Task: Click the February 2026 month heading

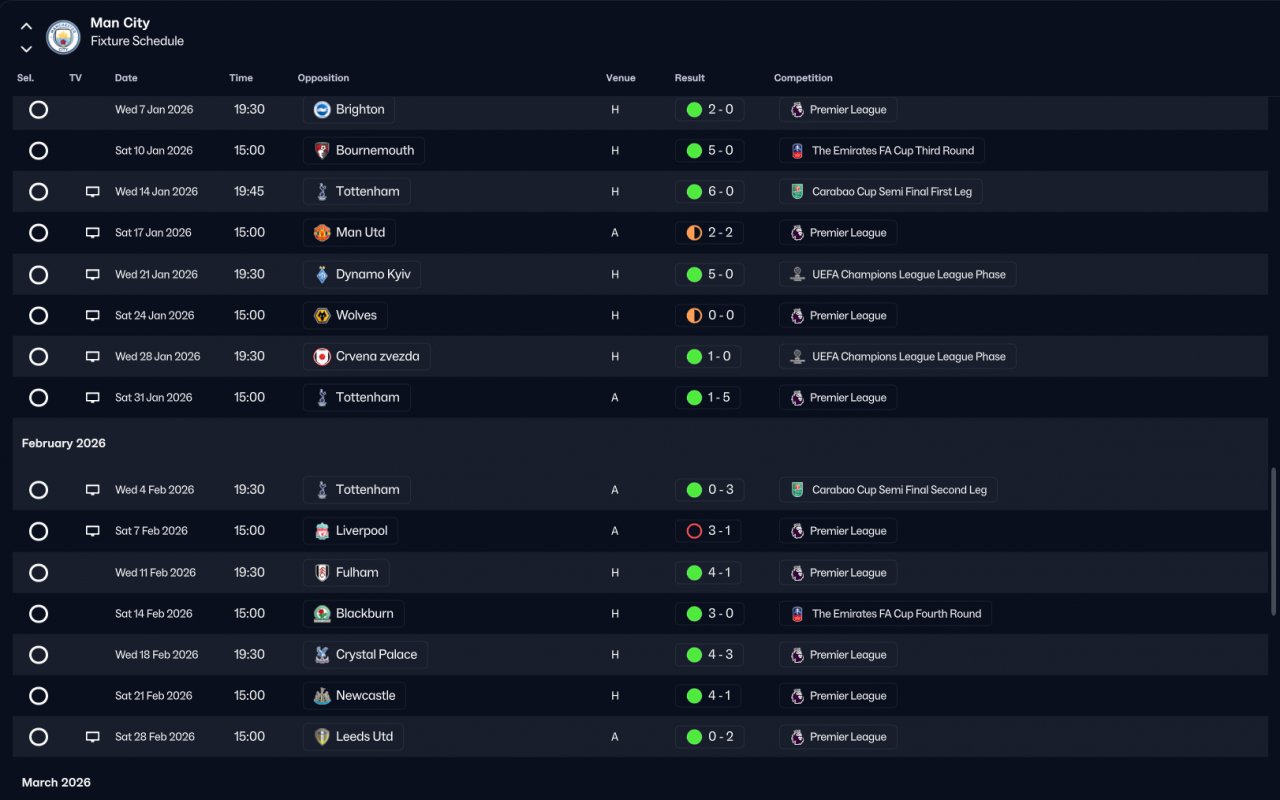Action: tap(64, 443)
